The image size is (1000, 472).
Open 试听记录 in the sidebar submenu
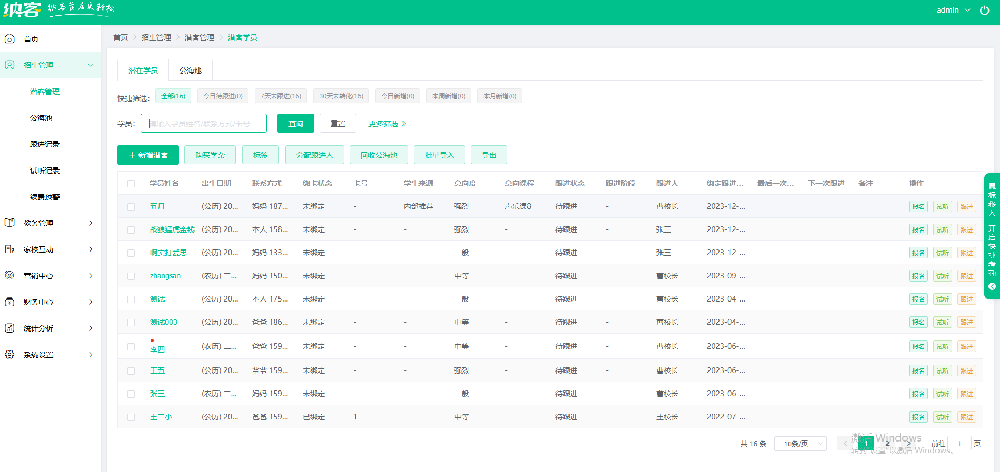point(45,171)
